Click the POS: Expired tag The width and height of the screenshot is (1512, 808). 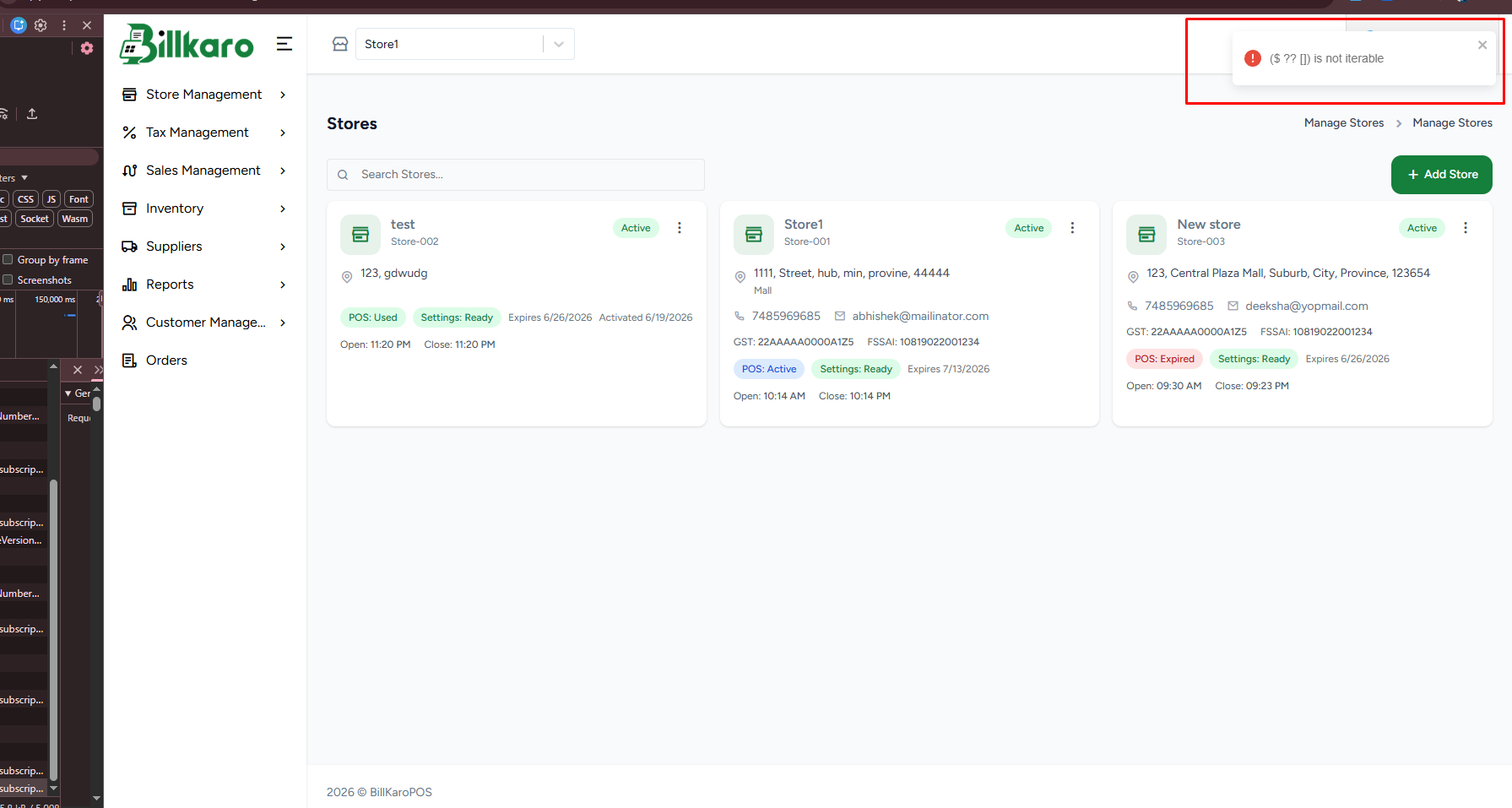[x=1164, y=359]
